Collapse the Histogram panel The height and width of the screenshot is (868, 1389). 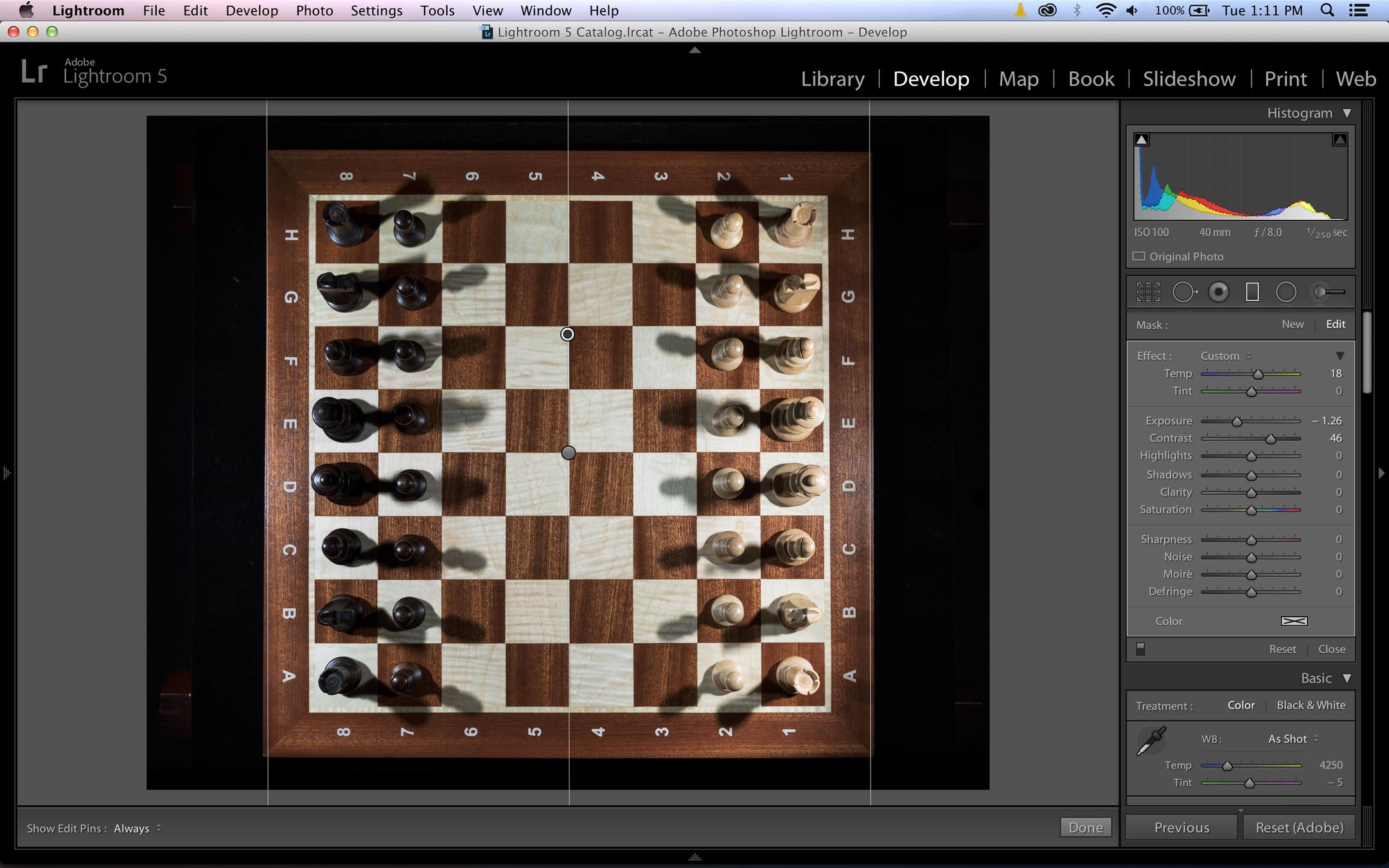point(1347,113)
